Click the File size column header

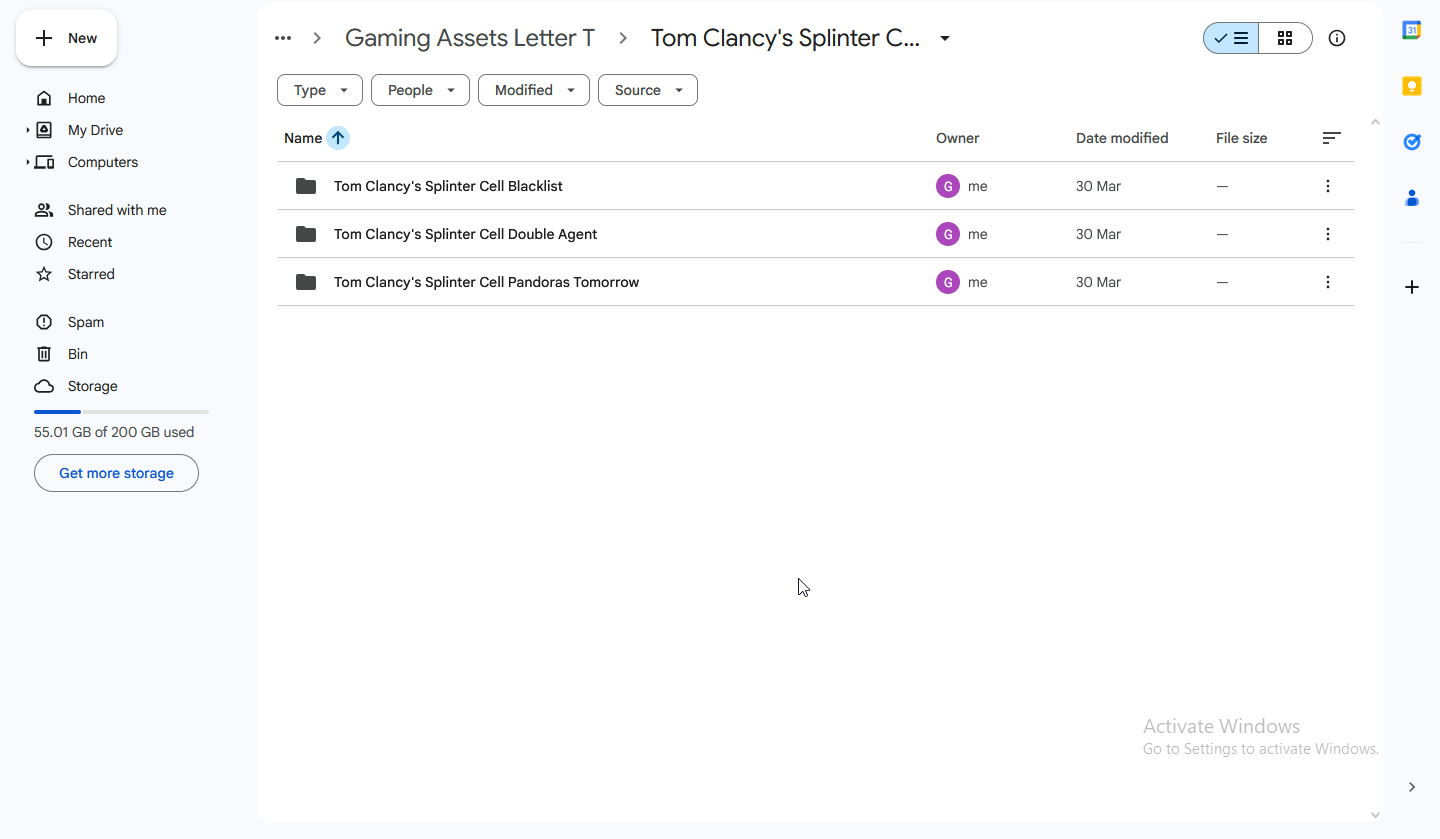(x=1242, y=138)
